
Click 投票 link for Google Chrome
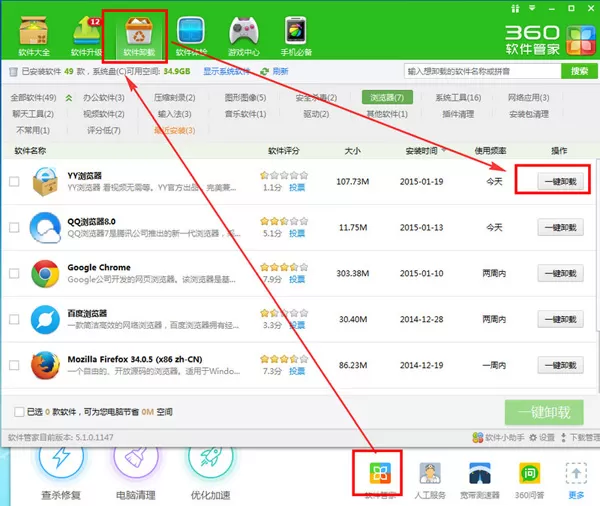click(x=297, y=279)
